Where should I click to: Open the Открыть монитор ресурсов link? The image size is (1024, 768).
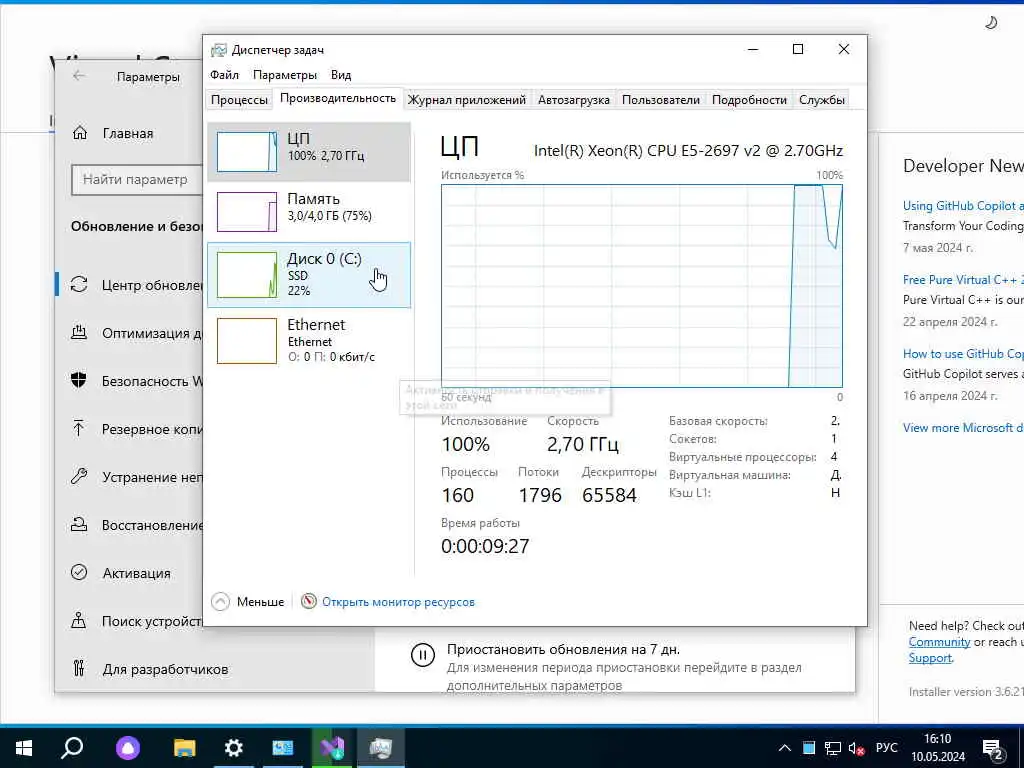398,602
